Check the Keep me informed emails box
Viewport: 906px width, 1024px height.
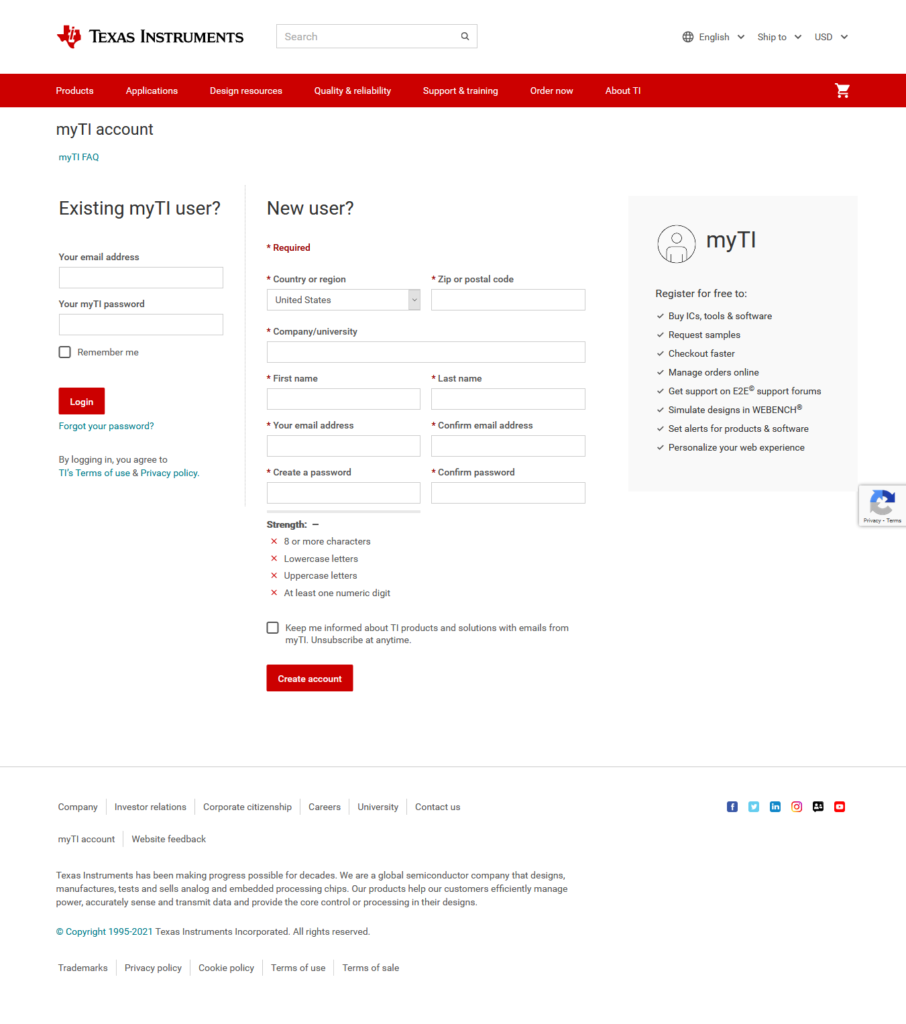pos(273,628)
